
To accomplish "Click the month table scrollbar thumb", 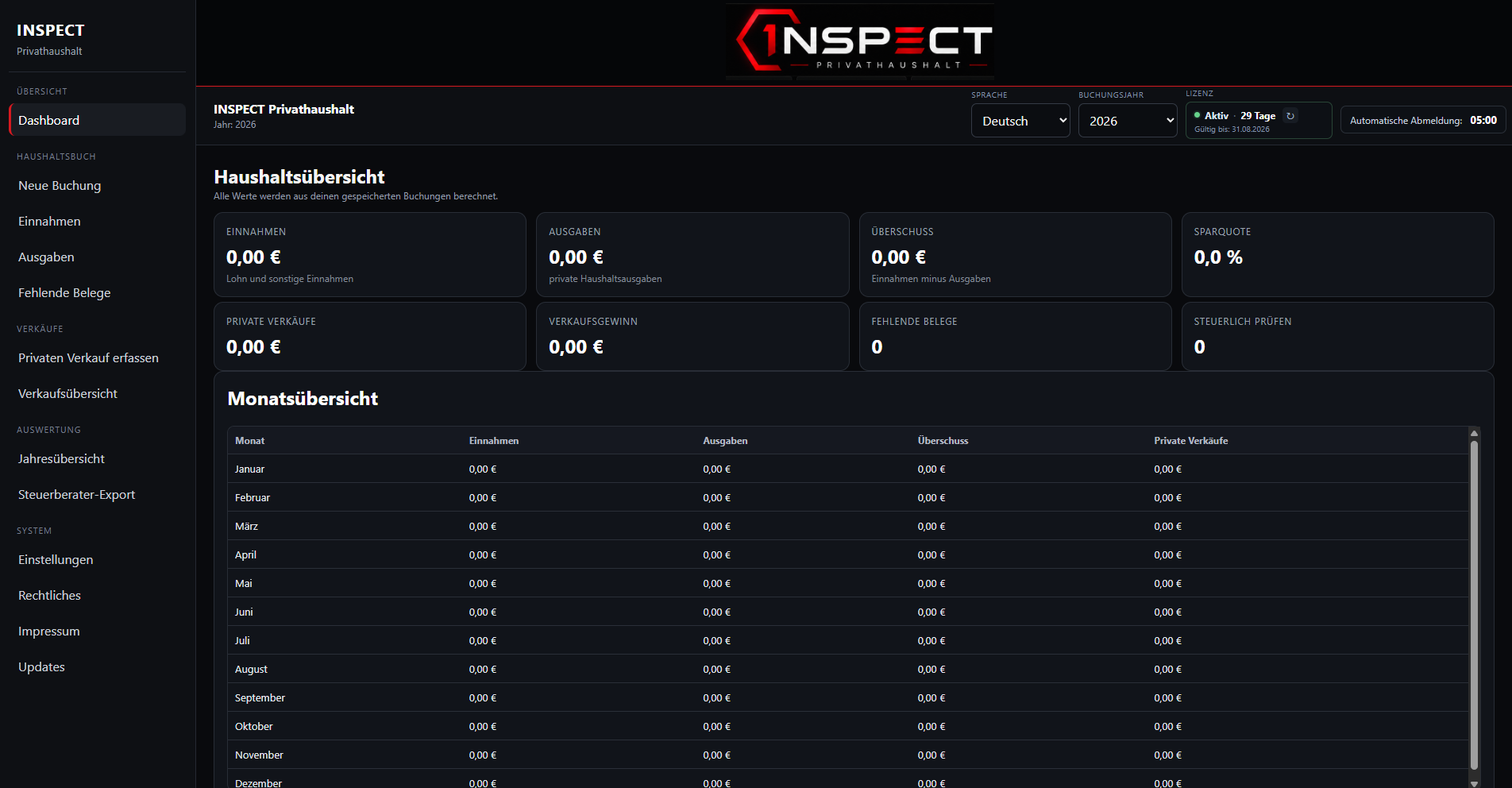I will (1474, 605).
